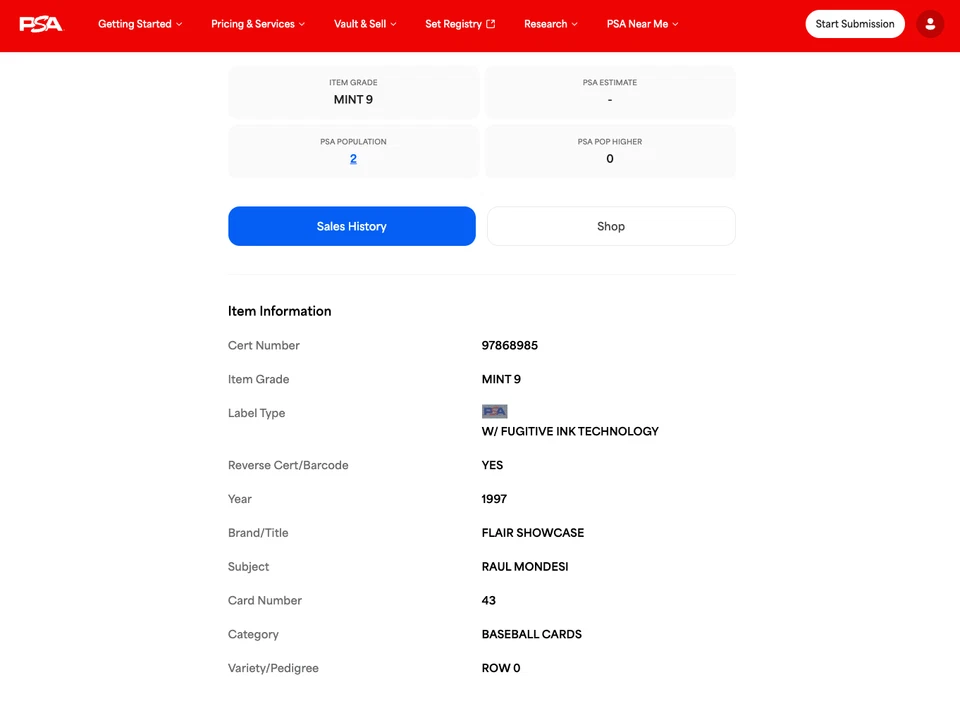This screenshot has width=960, height=713.
Task: Click the variety ROW 0
Action: coord(501,668)
